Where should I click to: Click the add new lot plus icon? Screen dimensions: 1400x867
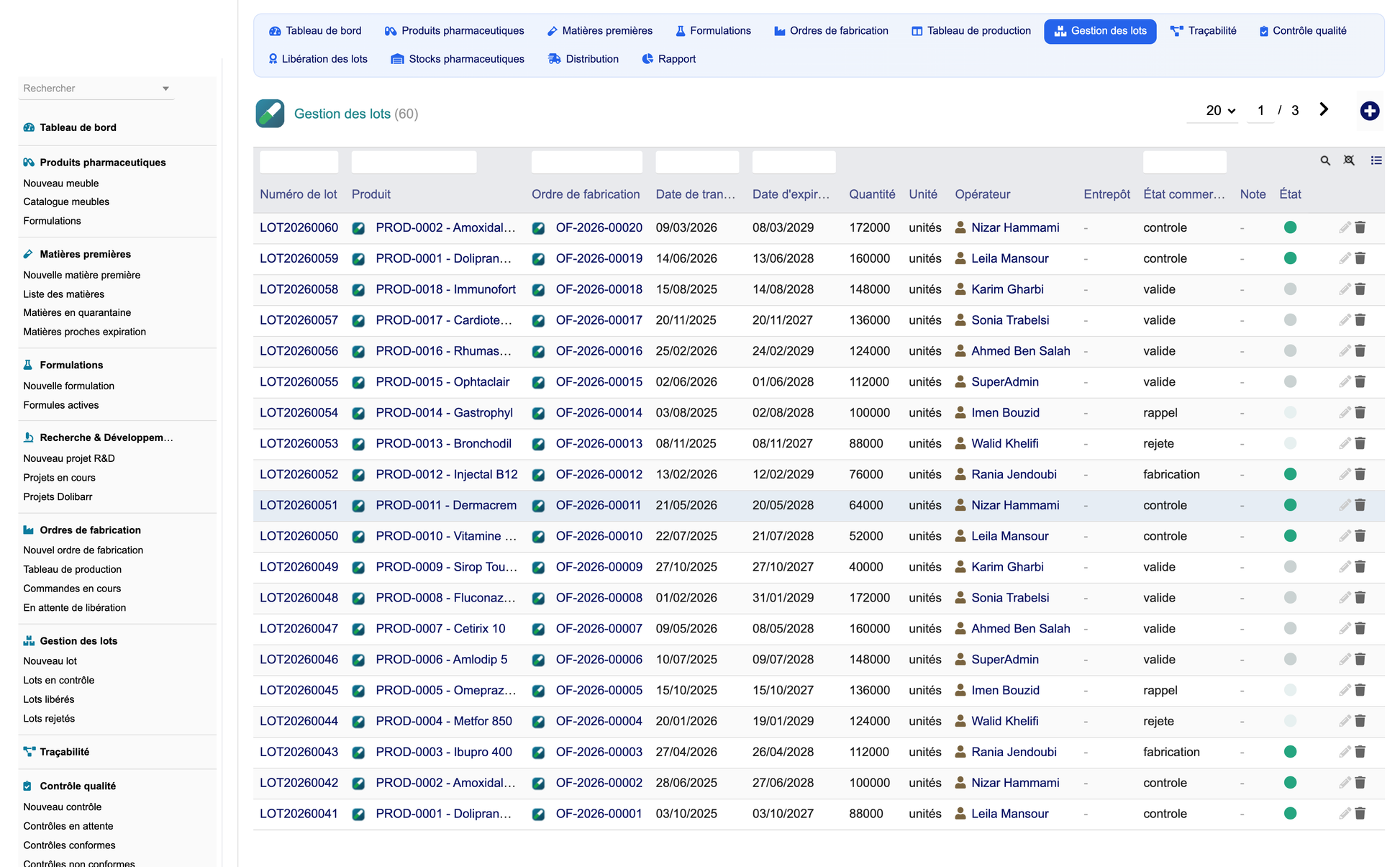1369,111
